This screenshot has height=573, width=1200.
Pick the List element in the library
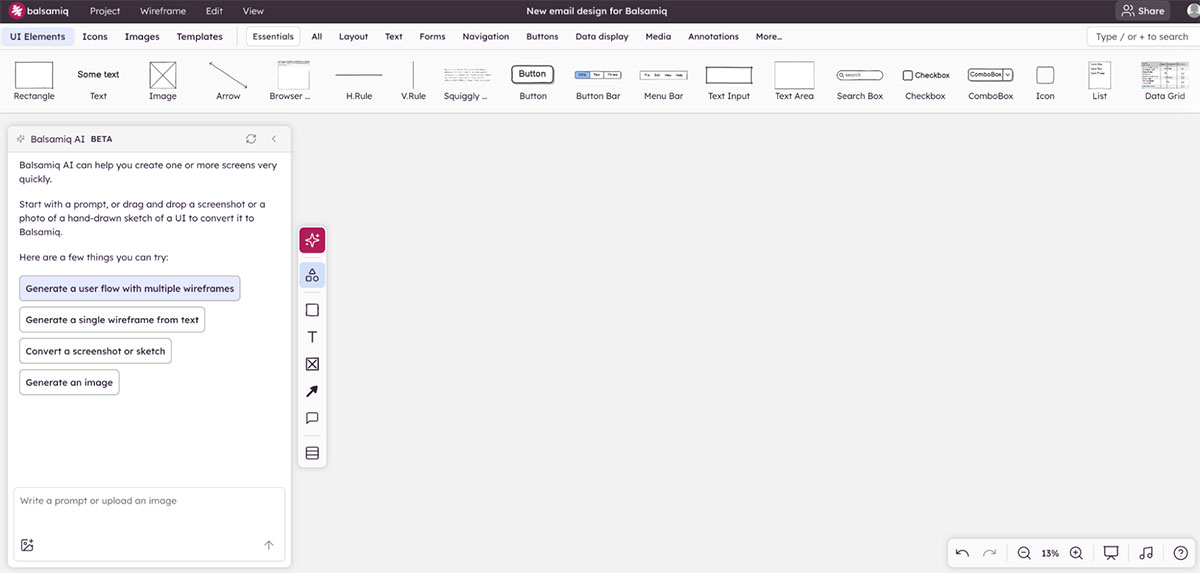[x=1100, y=80]
